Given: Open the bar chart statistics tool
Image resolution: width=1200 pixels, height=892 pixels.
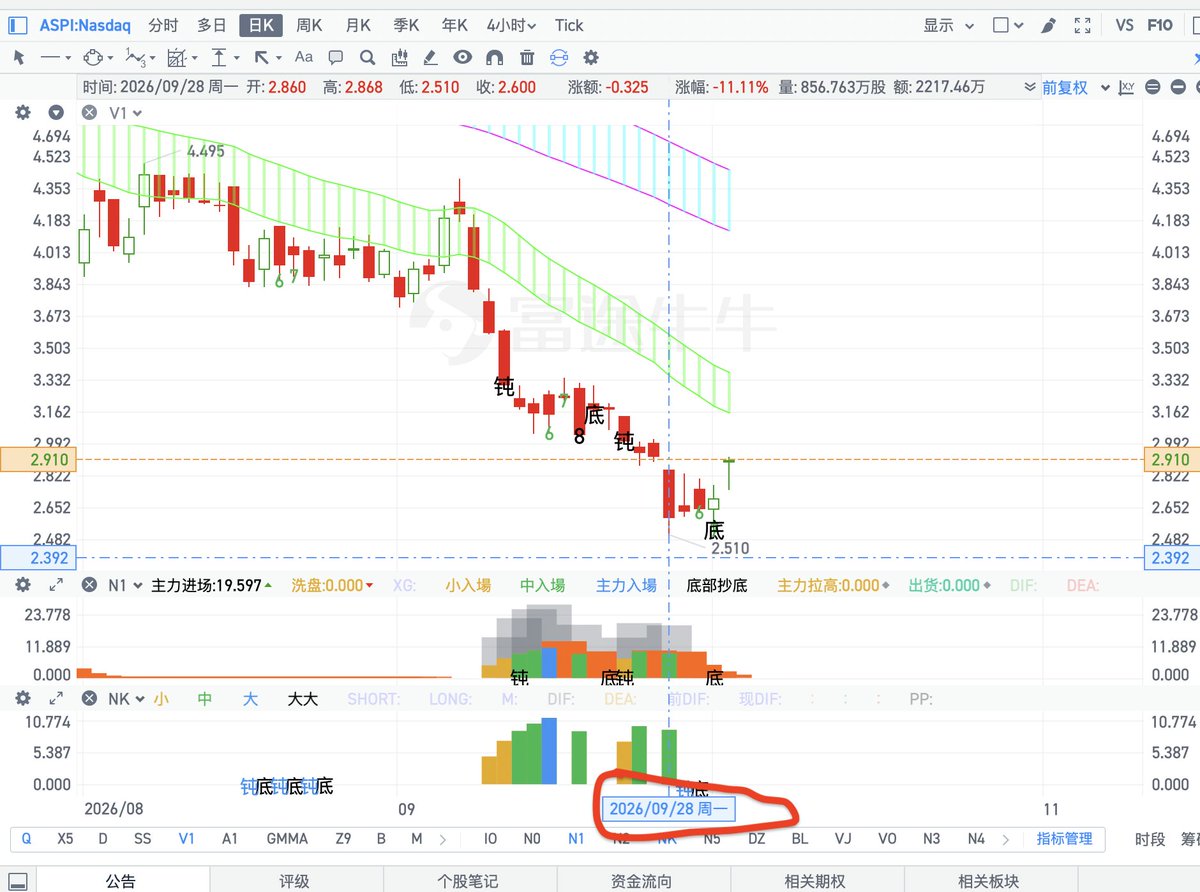Looking at the screenshot, I should (x=400, y=58).
